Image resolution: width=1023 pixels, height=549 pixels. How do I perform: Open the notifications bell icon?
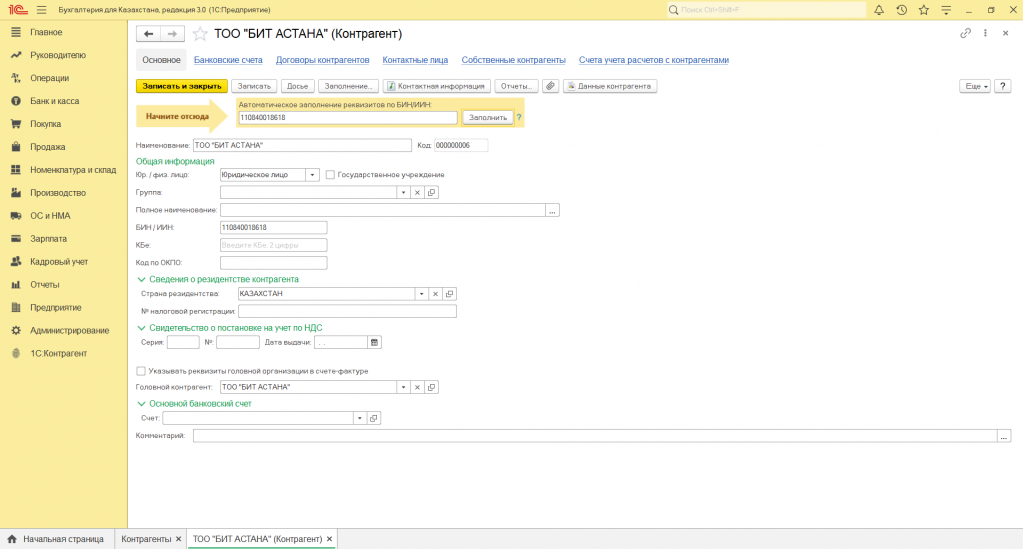(879, 10)
